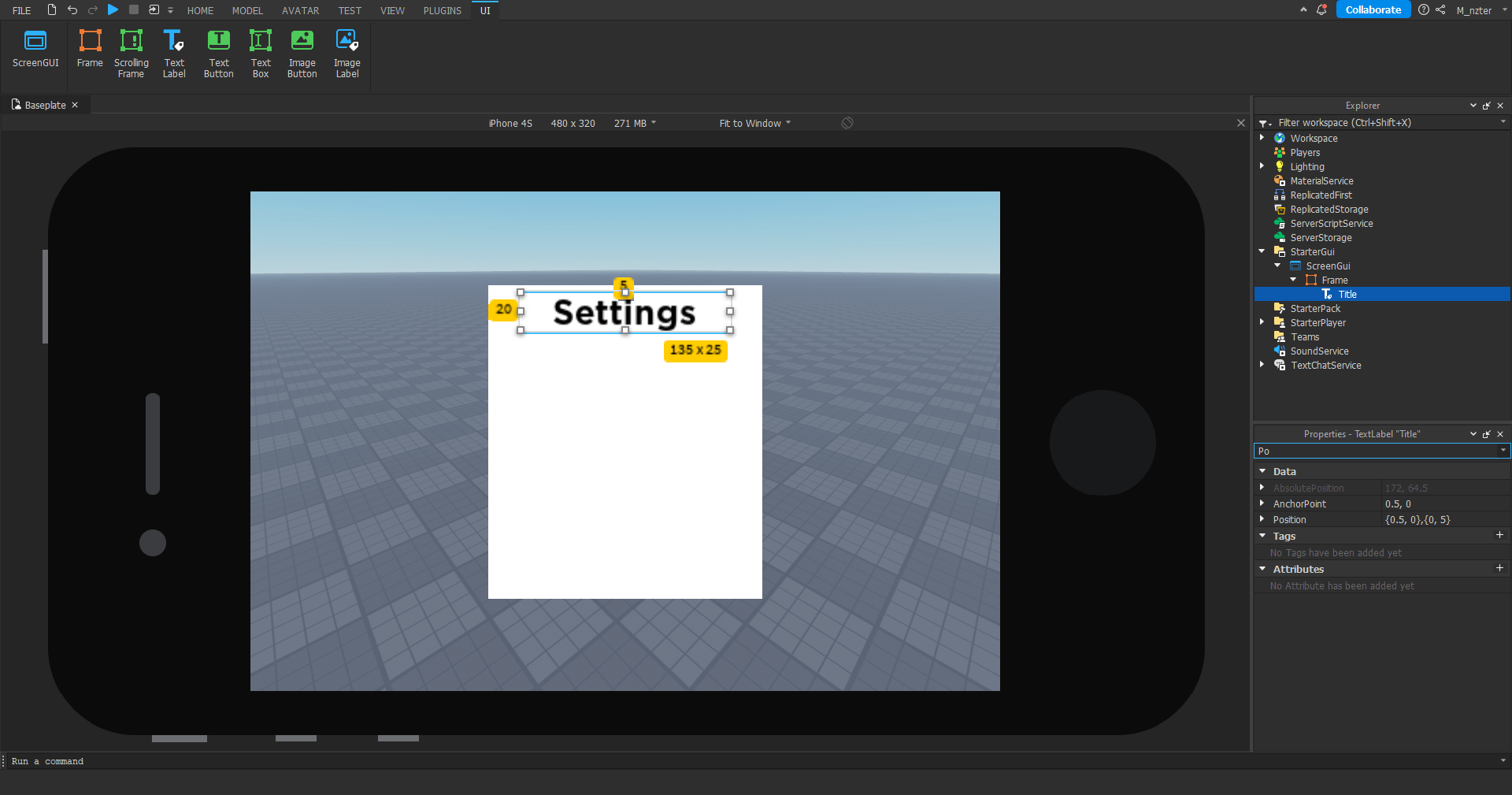The image size is (1512, 795).
Task: Add a new tag in the Tags section
Action: tap(1500, 535)
